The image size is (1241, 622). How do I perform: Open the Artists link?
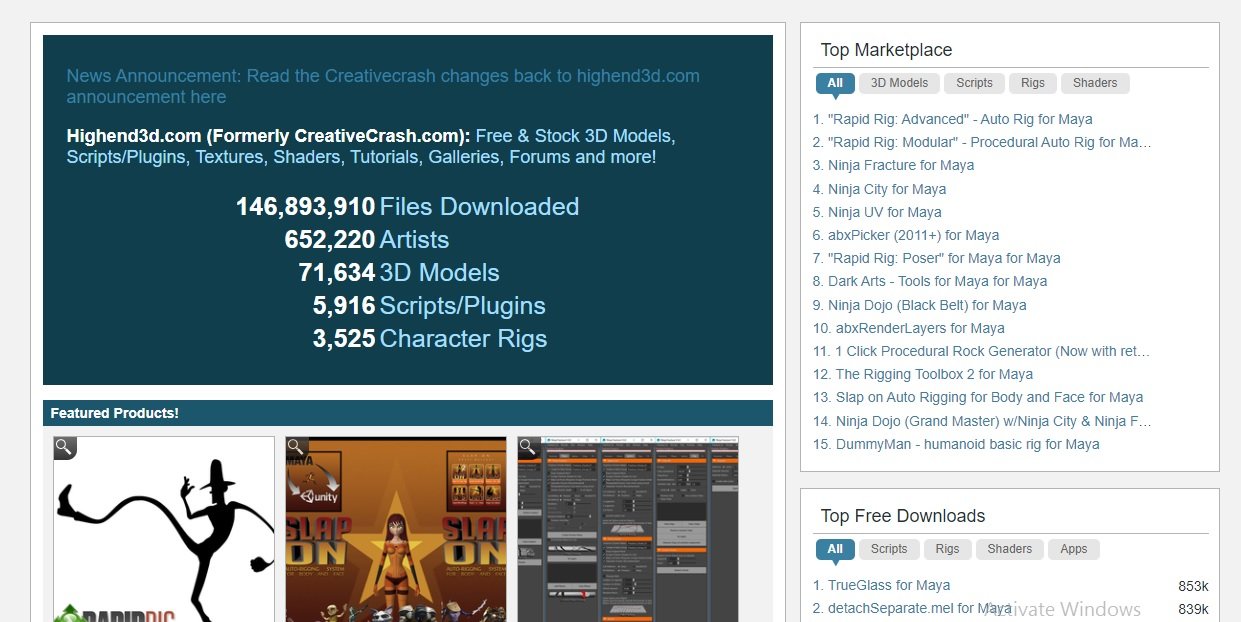(414, 240)
